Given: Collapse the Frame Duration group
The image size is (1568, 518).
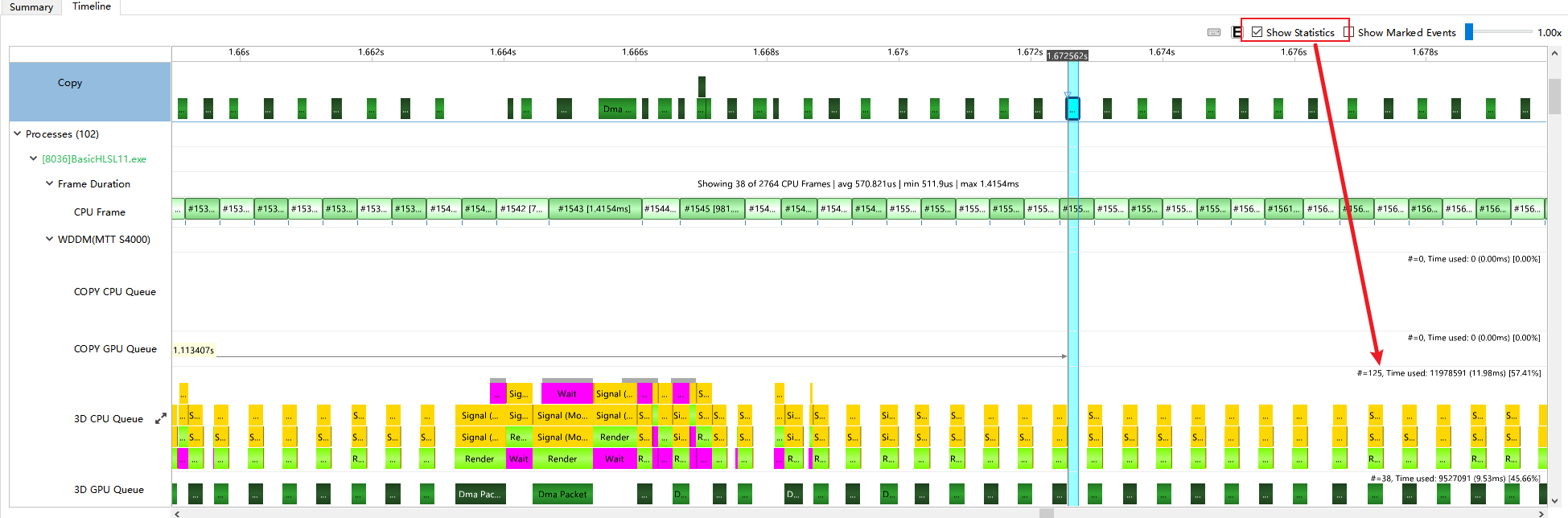Looking at the screenshot, I should coord(49,183).
